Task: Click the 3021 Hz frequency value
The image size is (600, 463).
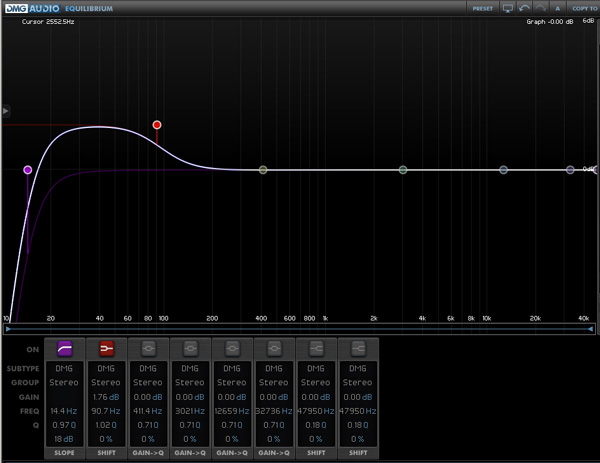Action: (190, 411)
